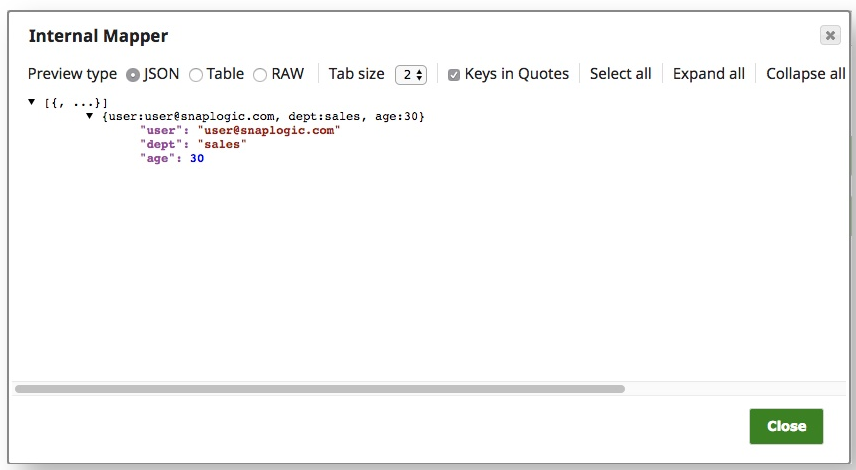Click the "age" key

pos(158,159)
